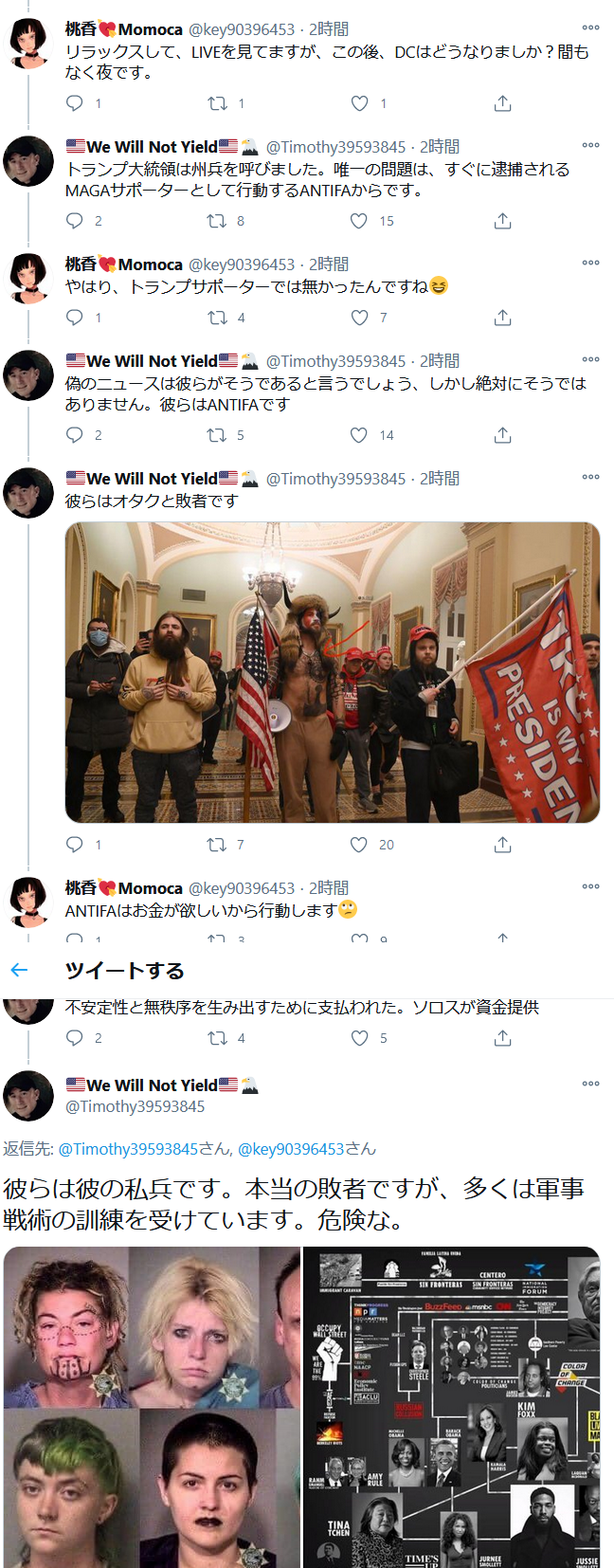Like the tweet with 14 likes
The height and width of the screenshot is (1568, 614).
pyautogui.click(x=359, y=435)
